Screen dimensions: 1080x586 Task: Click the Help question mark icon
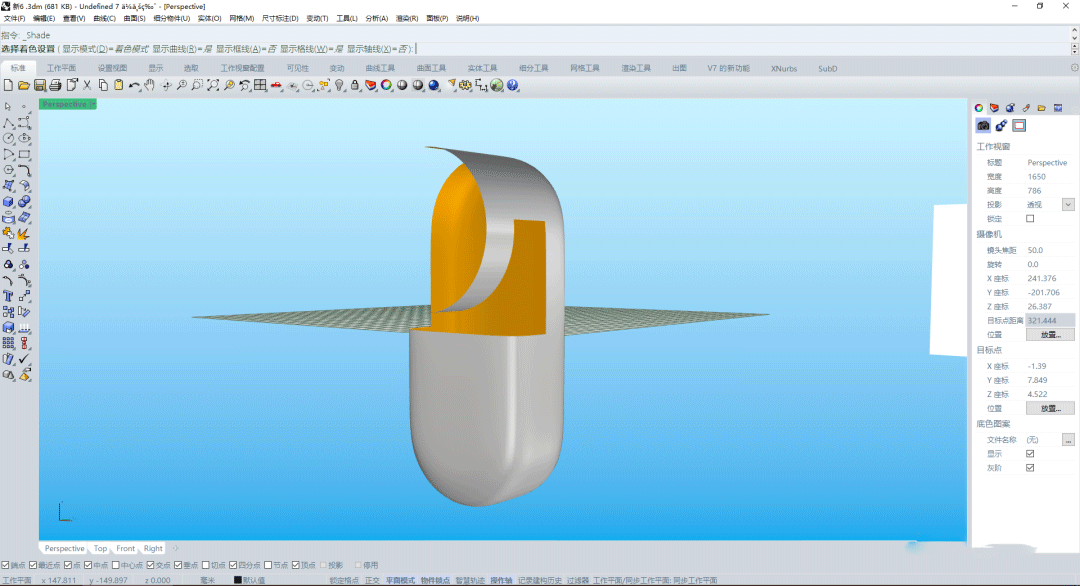(x=513, y=85)
